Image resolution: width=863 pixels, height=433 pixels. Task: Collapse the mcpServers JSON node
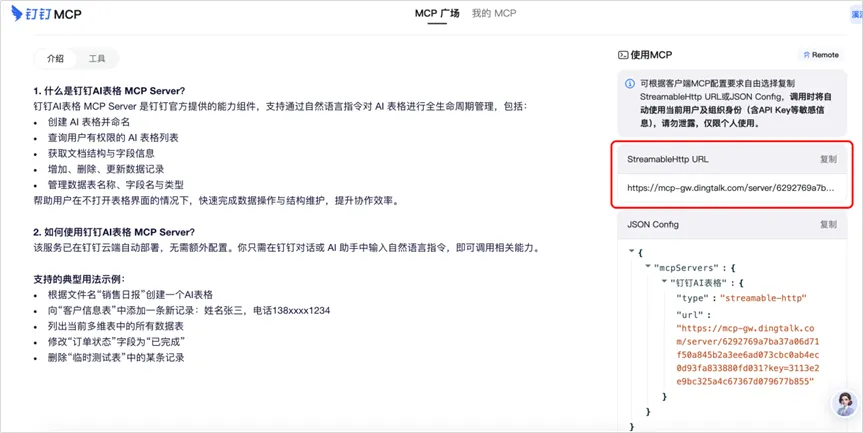click(648, 267)
